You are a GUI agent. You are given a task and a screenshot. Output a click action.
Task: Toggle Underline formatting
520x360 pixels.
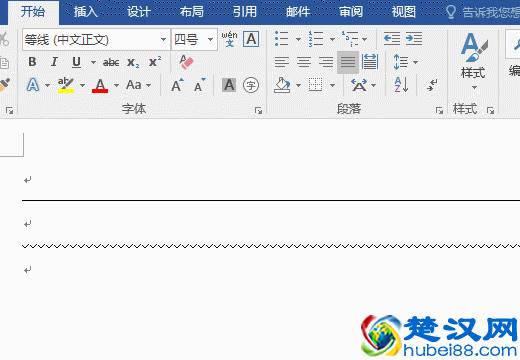(76, 62)
